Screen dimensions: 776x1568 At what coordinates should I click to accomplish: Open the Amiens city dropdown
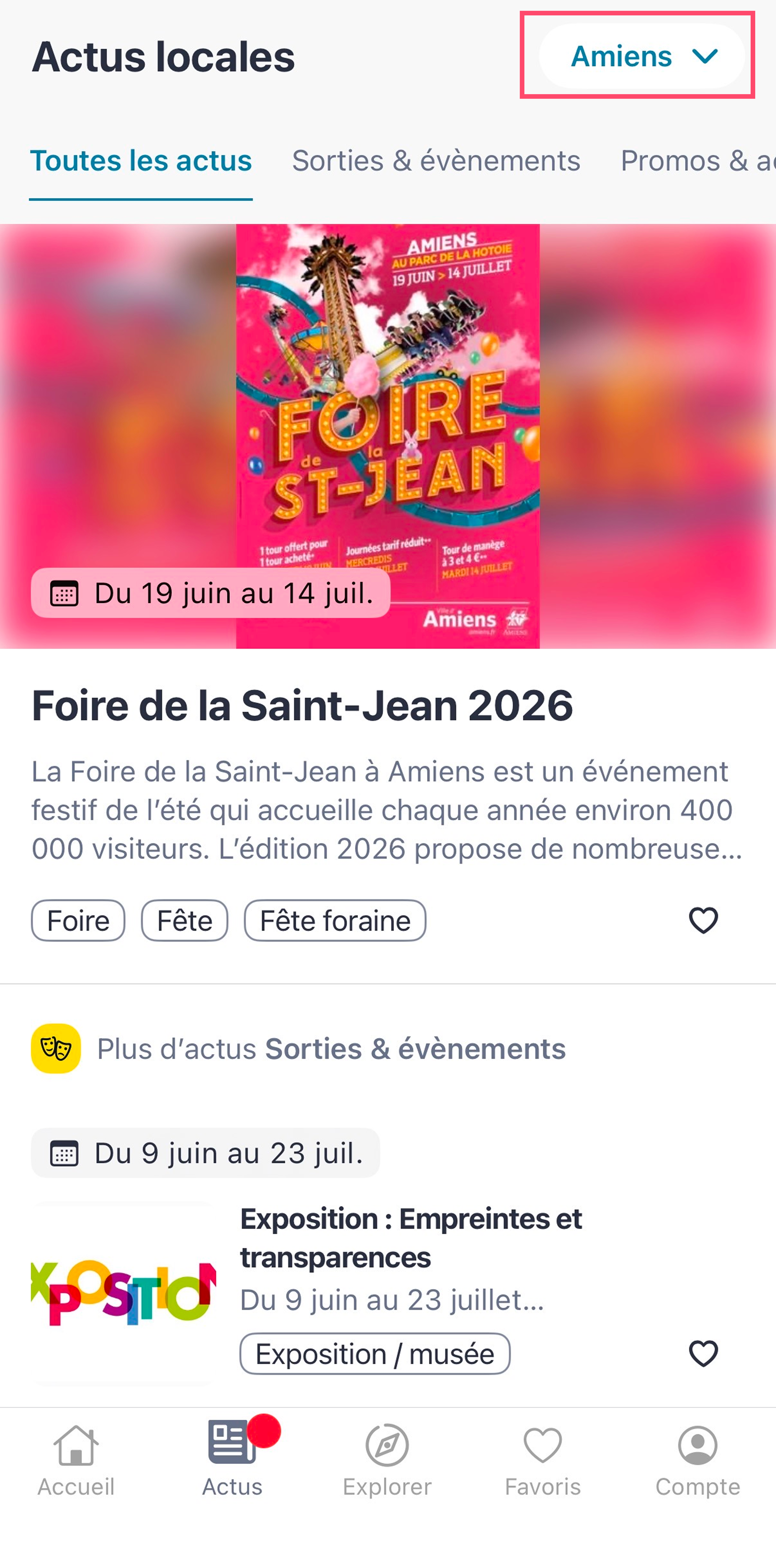(642, 56)
